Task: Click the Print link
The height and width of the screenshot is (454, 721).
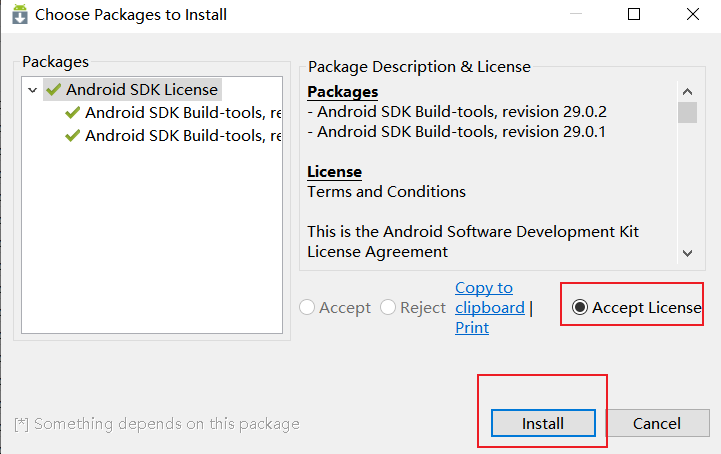Action: click(x=472, y=328)
